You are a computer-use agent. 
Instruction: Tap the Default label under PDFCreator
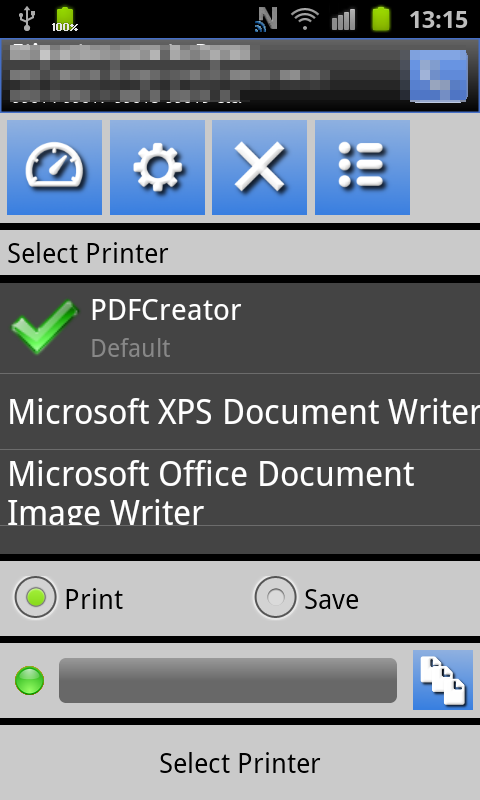[131, 348]
